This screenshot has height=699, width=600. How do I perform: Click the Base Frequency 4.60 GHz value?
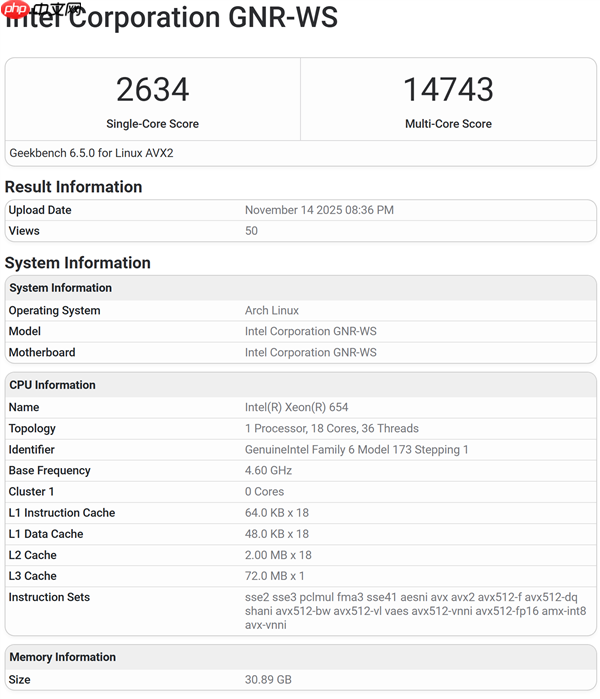pyautogui.click(x=268, y=471)
